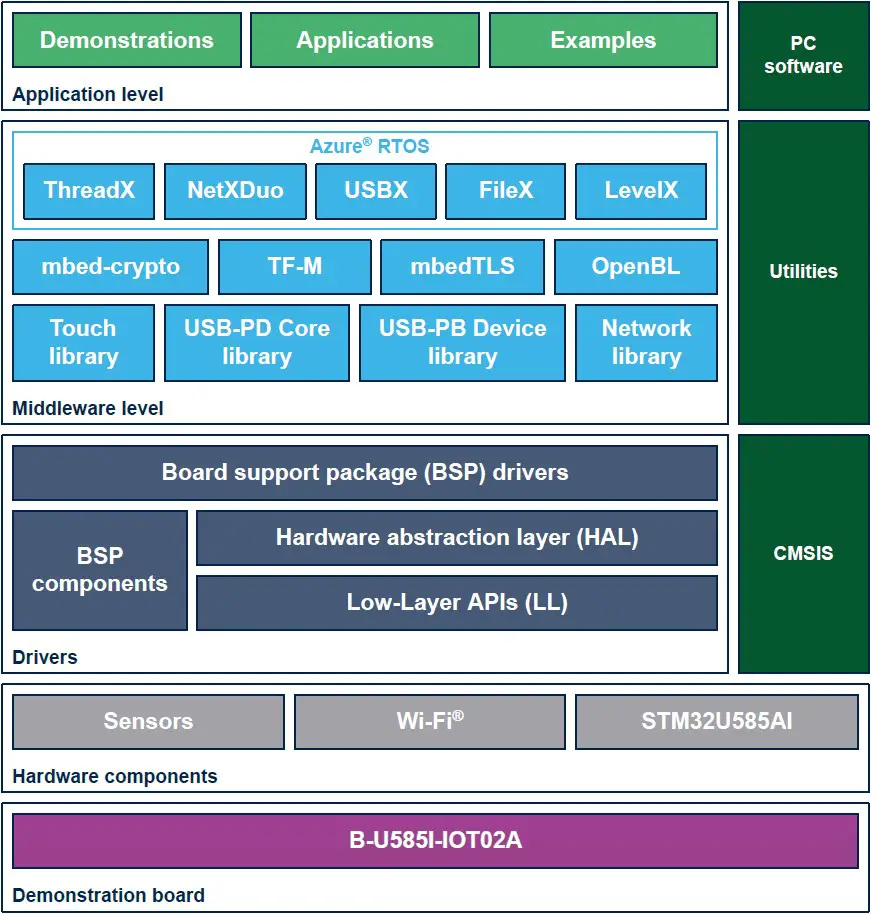Click the NetXDuo middleware block
The image size is (871, 914).
[235, 190]
